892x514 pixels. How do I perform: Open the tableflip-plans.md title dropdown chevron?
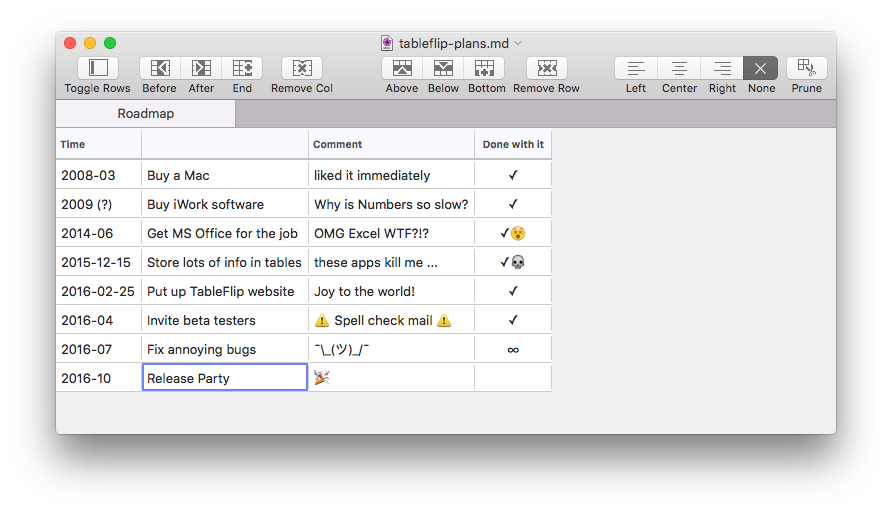tap(518, 43)
